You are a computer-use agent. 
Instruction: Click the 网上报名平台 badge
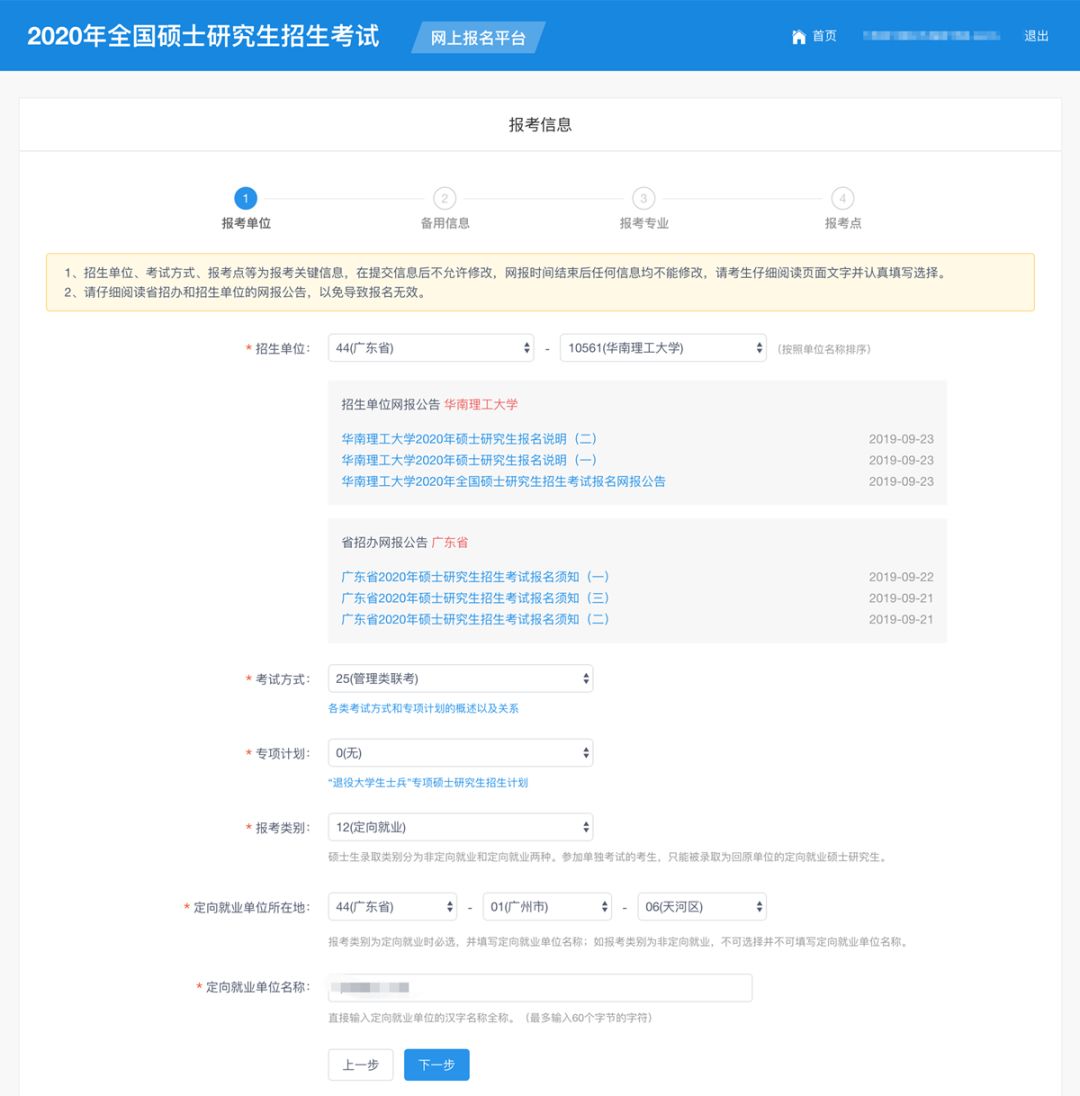[479, 39]
